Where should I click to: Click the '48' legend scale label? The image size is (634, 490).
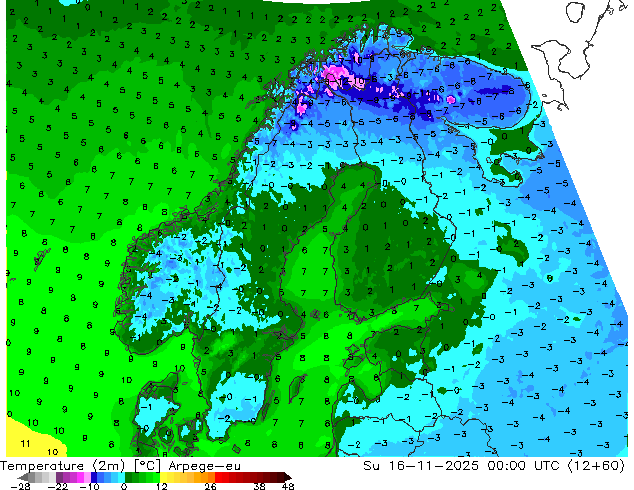(288, 486)
